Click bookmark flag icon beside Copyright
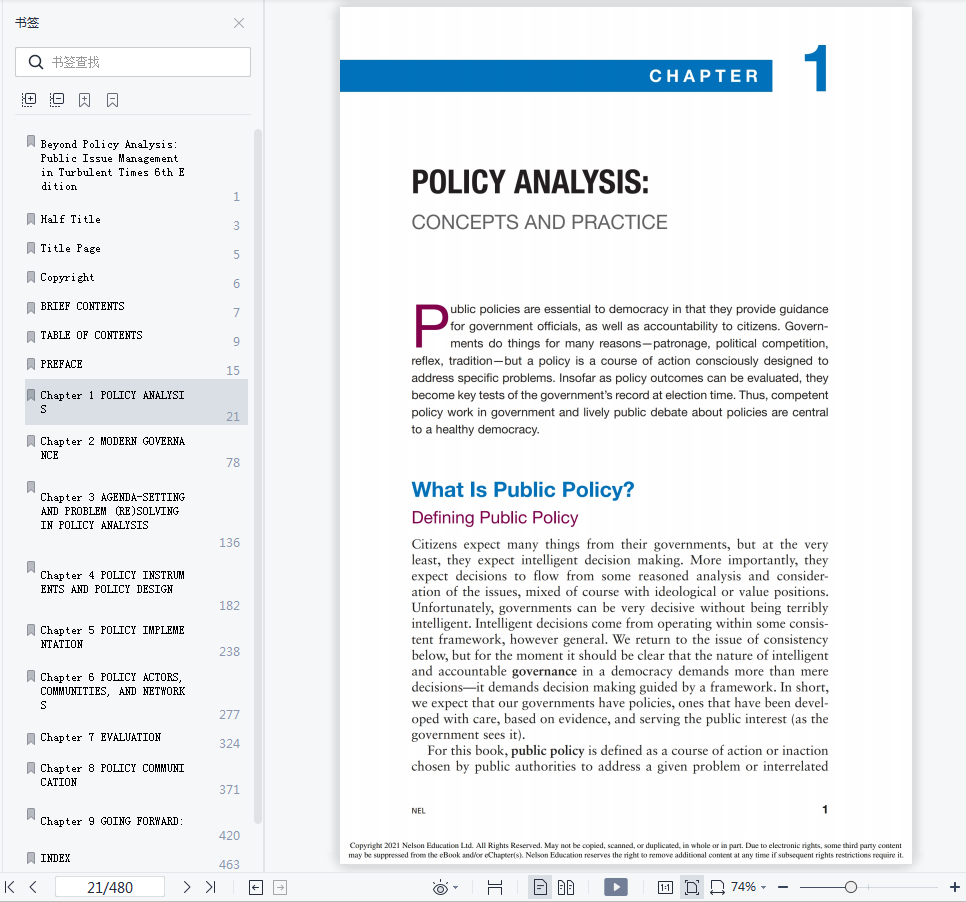Viewport: 966px width, 902px height. pyautogui.click(x=31, y=277)
